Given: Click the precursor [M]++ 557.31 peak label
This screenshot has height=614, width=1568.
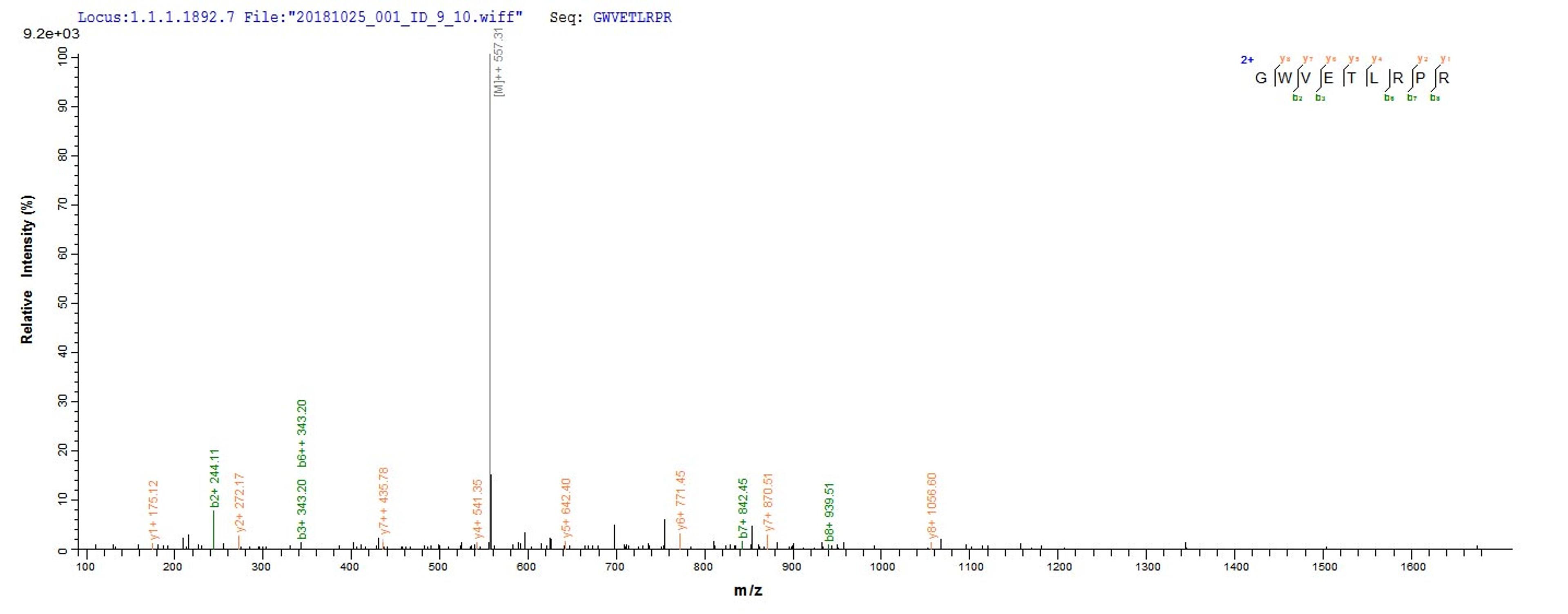Looking at the screenshot, I should pos(499,62).
